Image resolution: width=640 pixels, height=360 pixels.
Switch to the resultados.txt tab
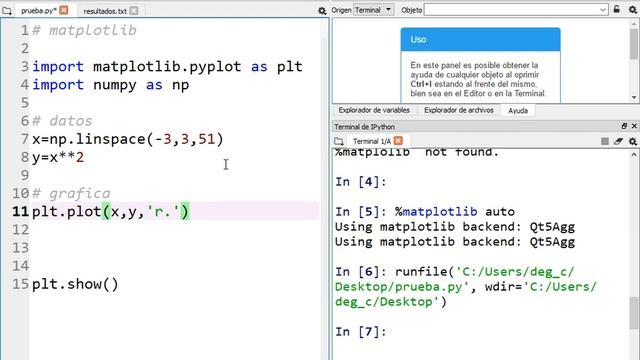click(105, 11)
